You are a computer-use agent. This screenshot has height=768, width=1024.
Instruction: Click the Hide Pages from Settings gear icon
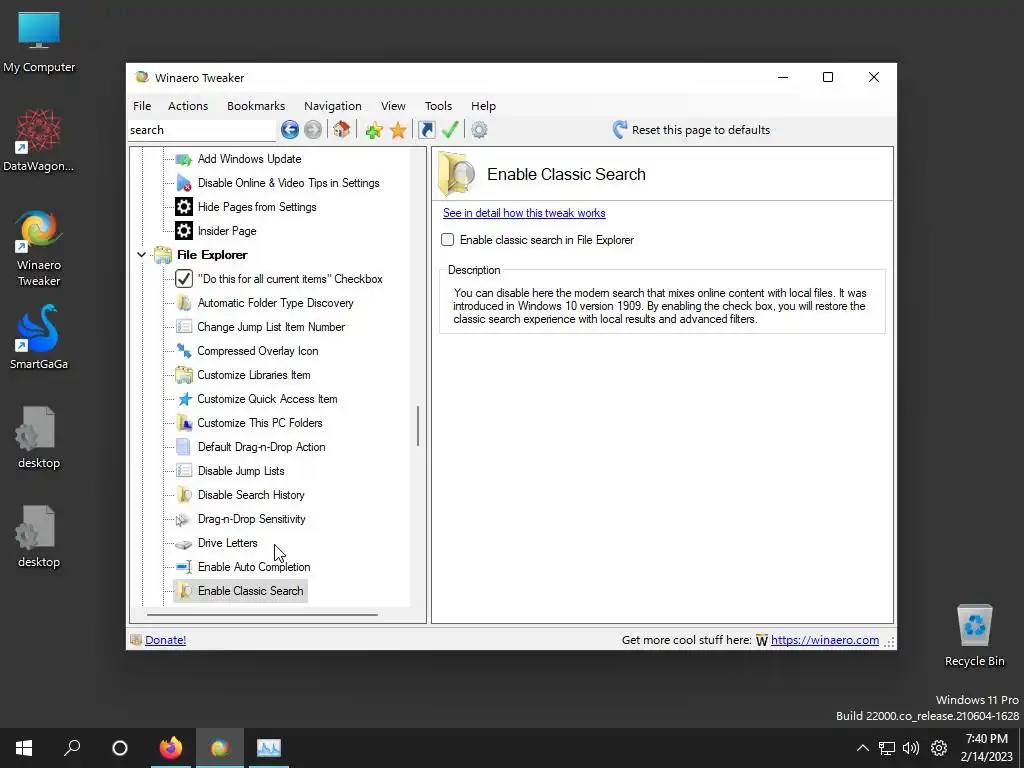184,207
